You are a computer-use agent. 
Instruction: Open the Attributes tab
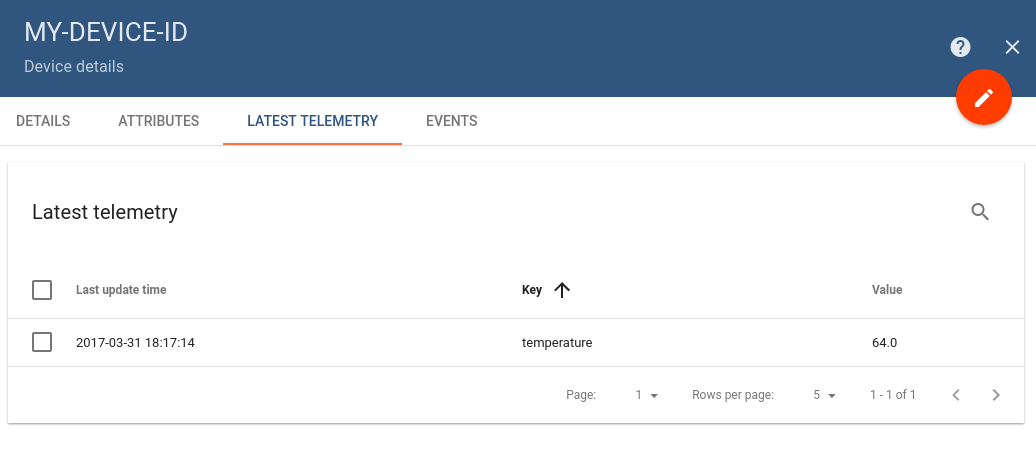click(x=159, y=121)
